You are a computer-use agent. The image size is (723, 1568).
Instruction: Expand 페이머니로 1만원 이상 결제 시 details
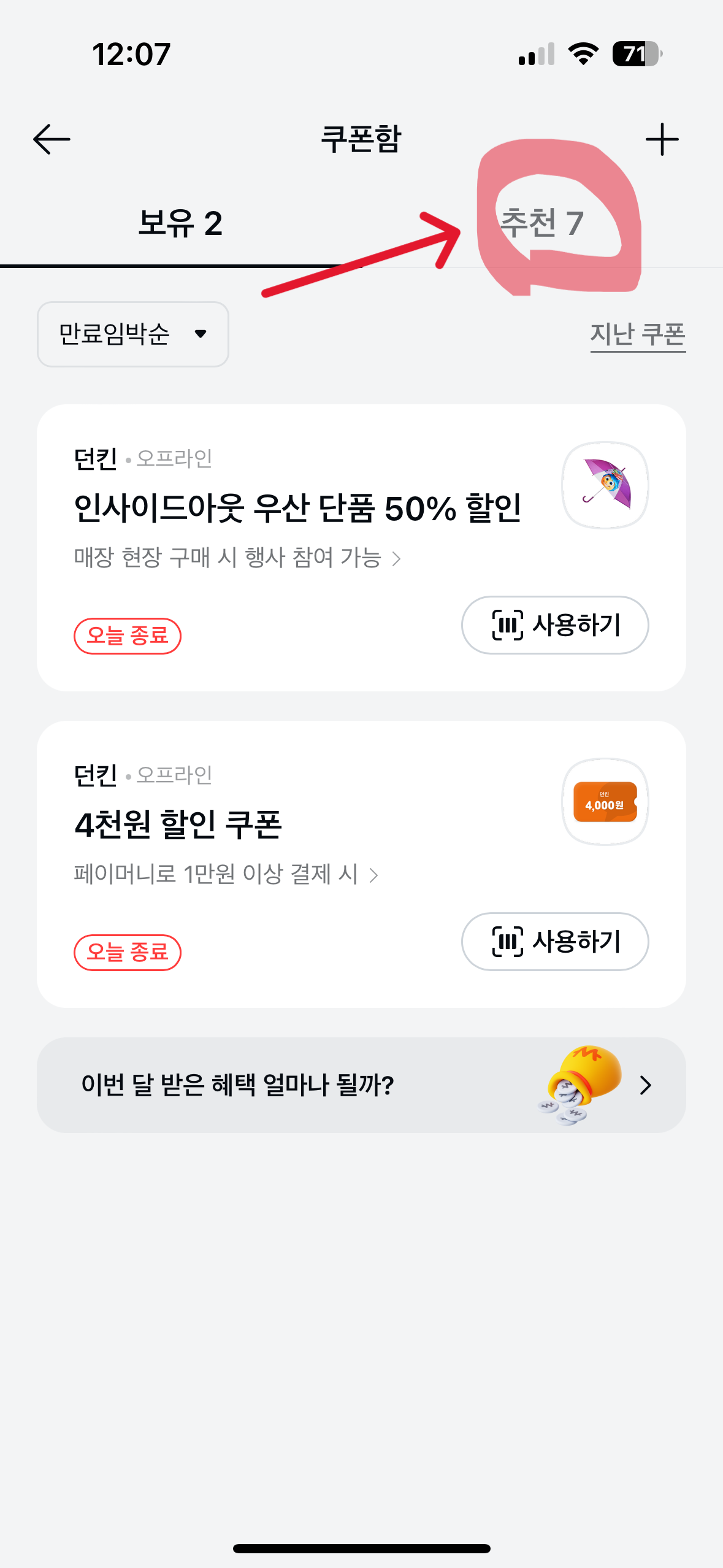click(226, 874)
